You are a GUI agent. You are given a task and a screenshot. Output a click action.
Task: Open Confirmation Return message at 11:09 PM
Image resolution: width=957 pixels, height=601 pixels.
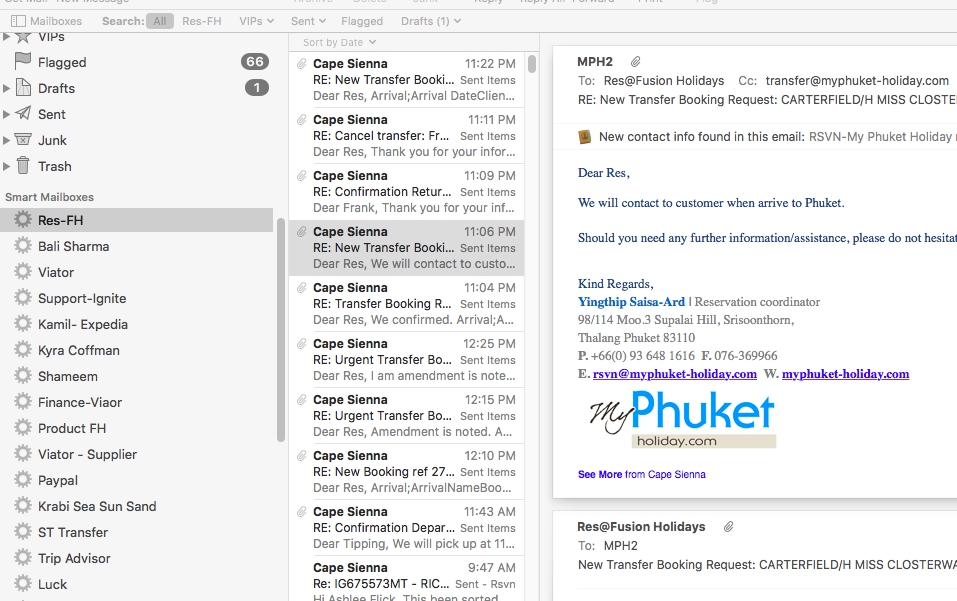pyautogui.click(x=406, y=192)
